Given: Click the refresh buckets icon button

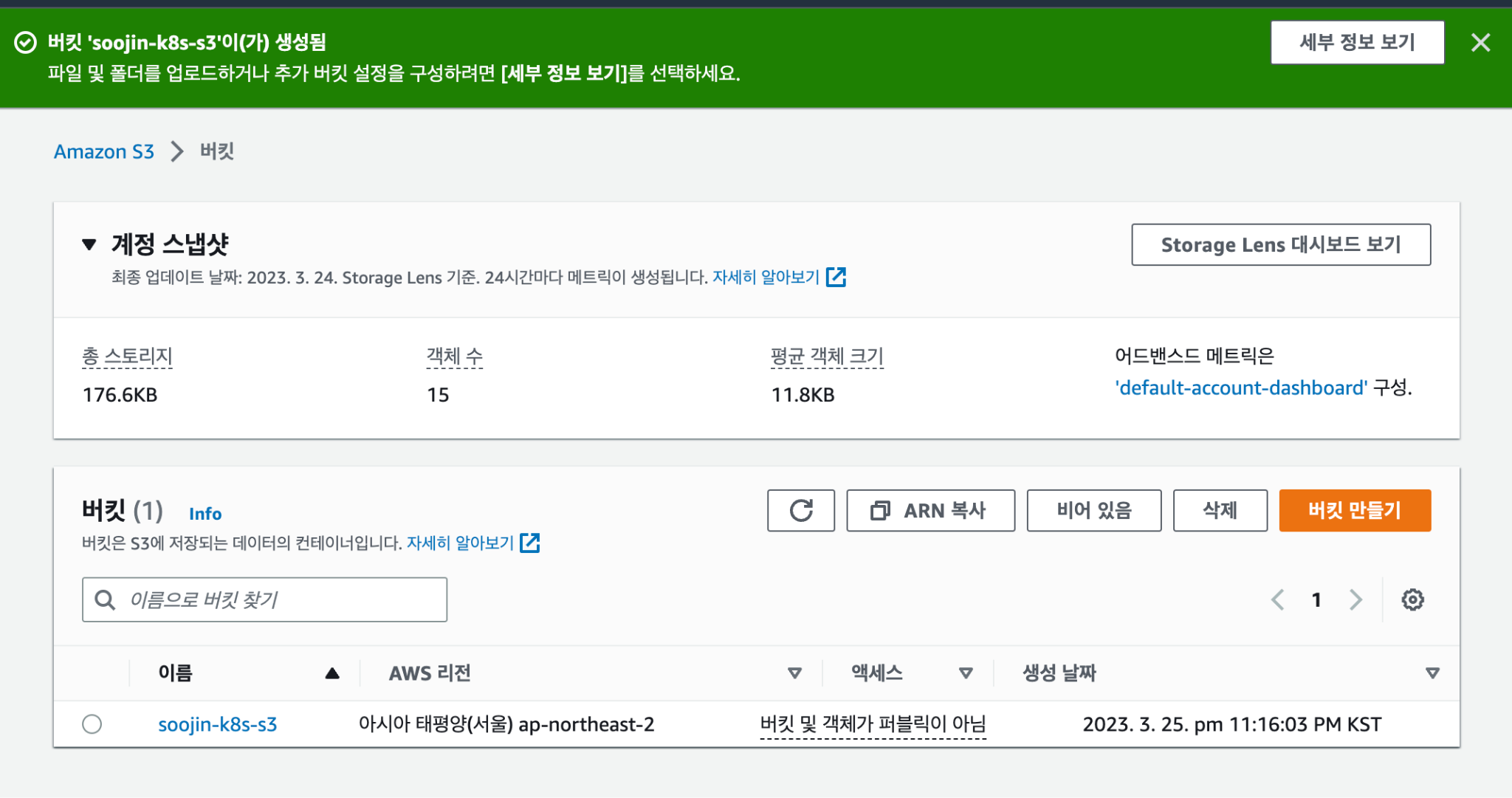Looking at the screenshot, I should pyautogui.click(x=800, y=510).
